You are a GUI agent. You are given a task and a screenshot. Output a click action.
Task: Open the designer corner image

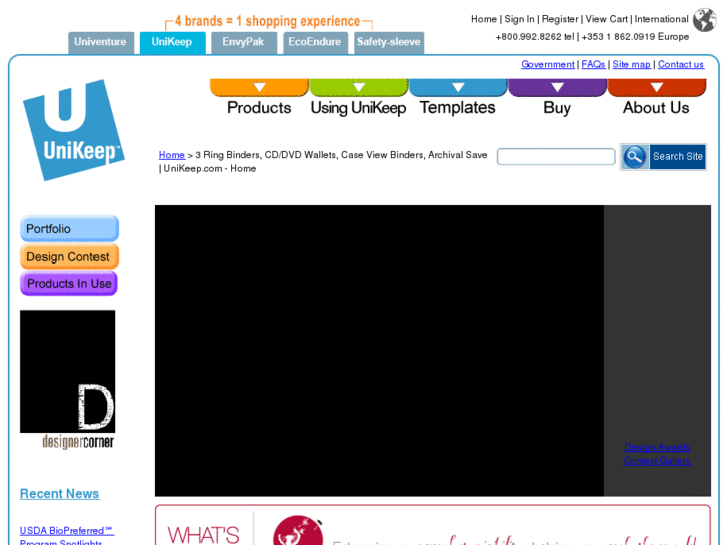pos(68,380)
